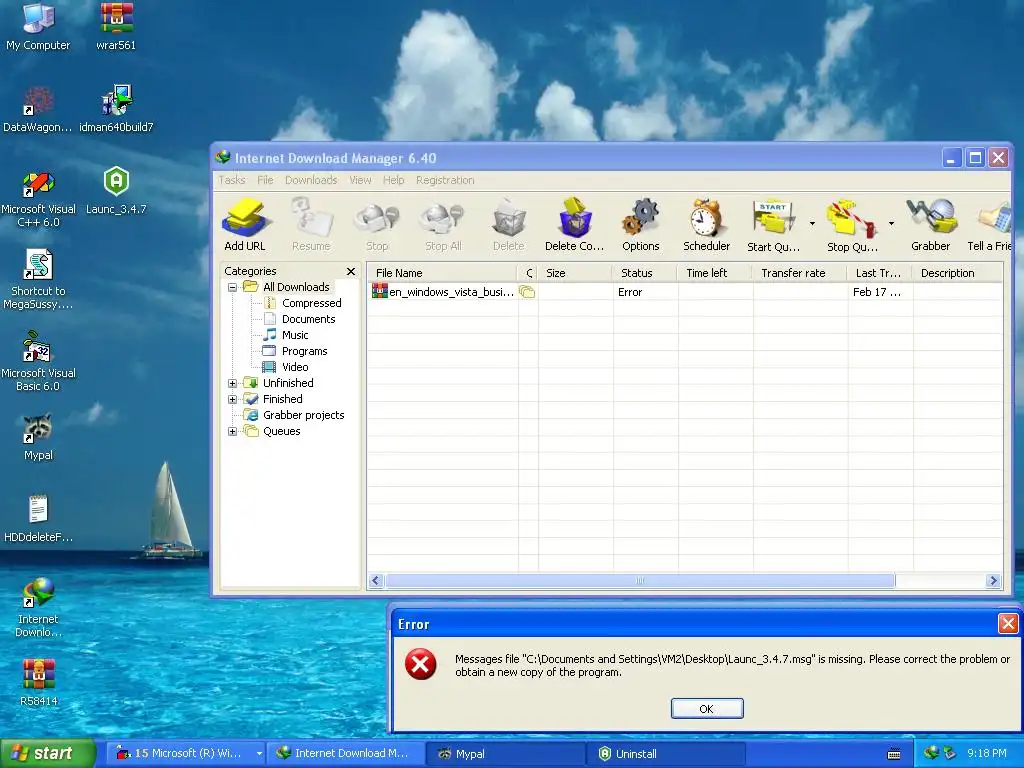
Task: Open the Grabber toolbar icon
Action: coord(931,225)
